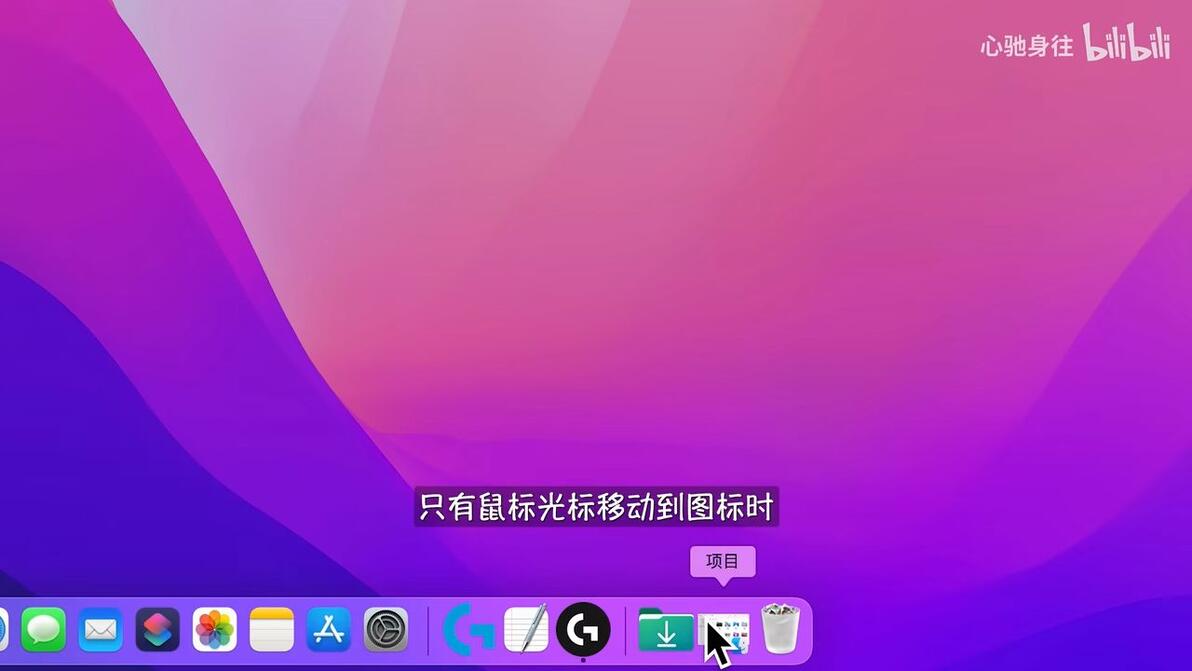Open black Logitech G HUB icon
This screenshot has height=671, width=1192.
tap(583, 629)
